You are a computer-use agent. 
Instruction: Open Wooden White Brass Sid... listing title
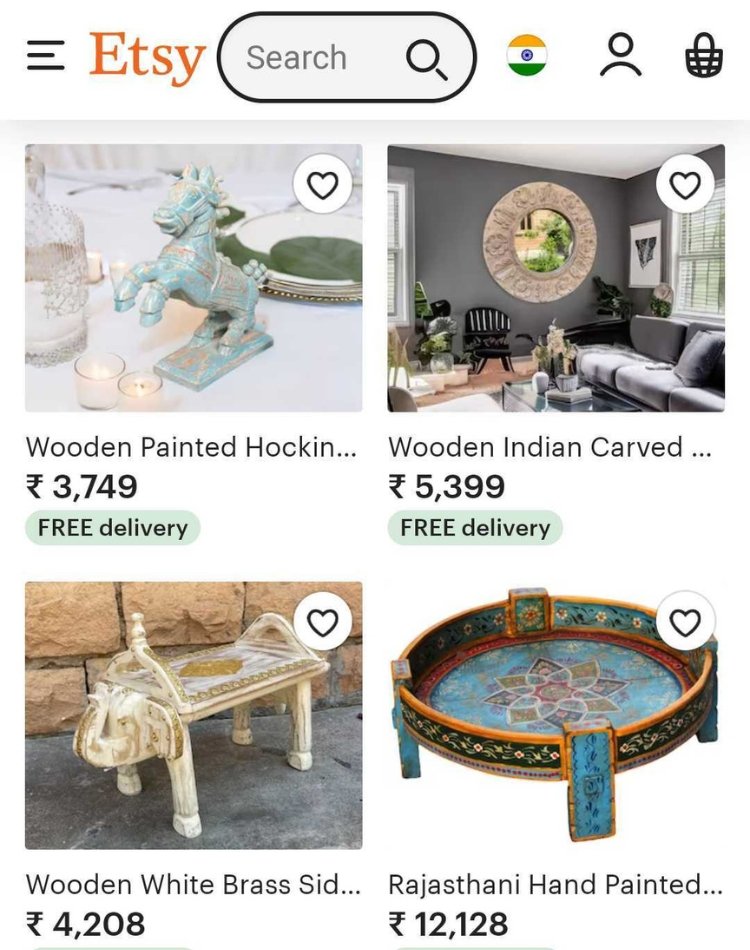click(x=193, y=885)
